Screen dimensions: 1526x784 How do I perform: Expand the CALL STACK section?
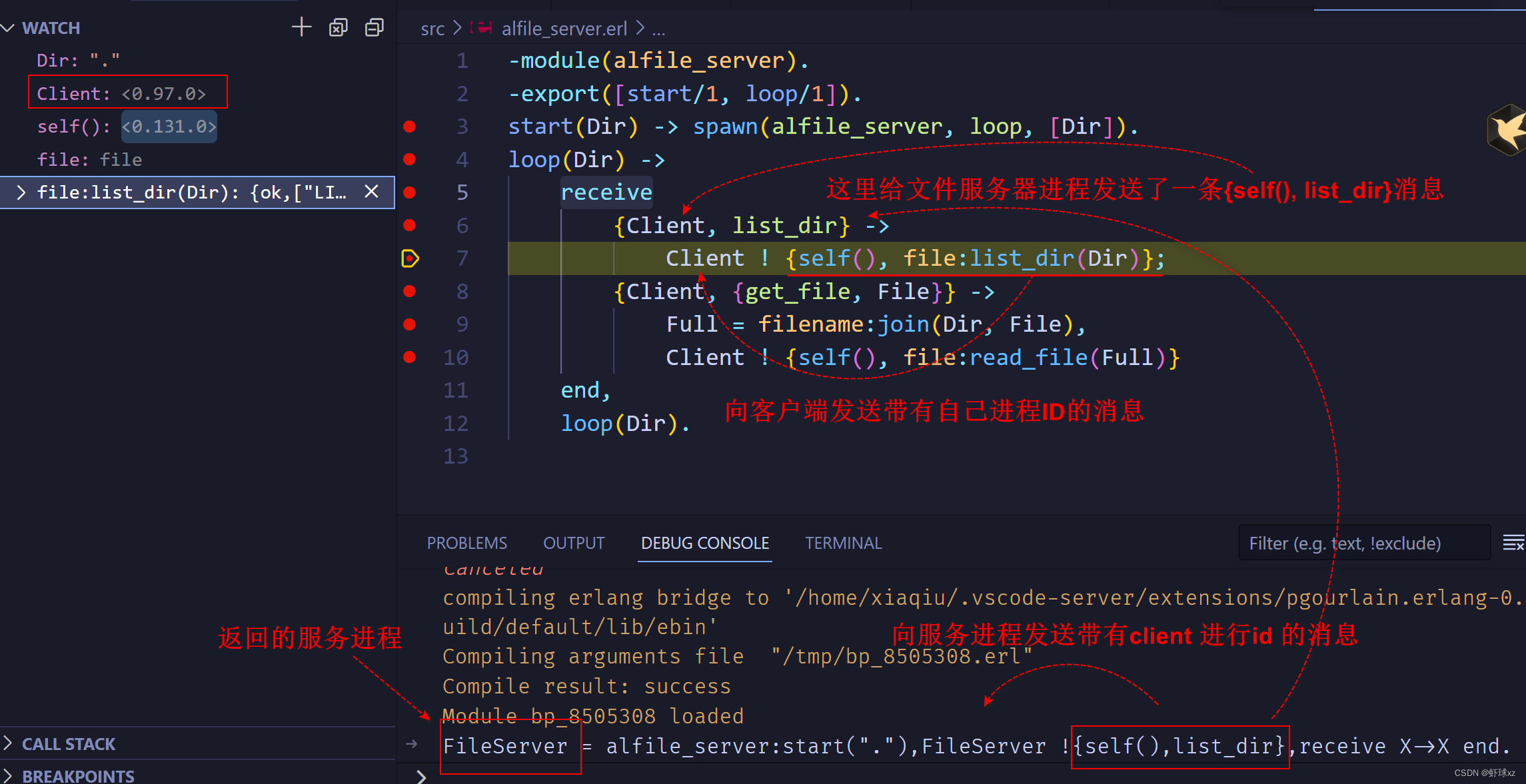tap(8, 743)
